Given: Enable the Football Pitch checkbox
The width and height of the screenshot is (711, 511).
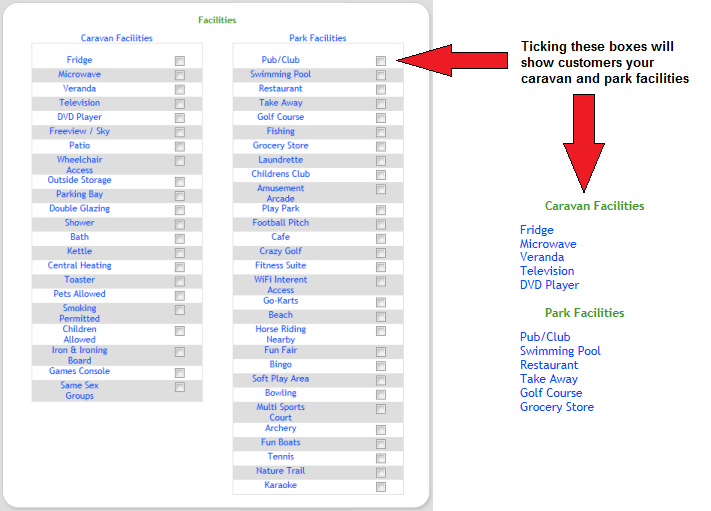Looking at the screenshot, I should point(381,224).
